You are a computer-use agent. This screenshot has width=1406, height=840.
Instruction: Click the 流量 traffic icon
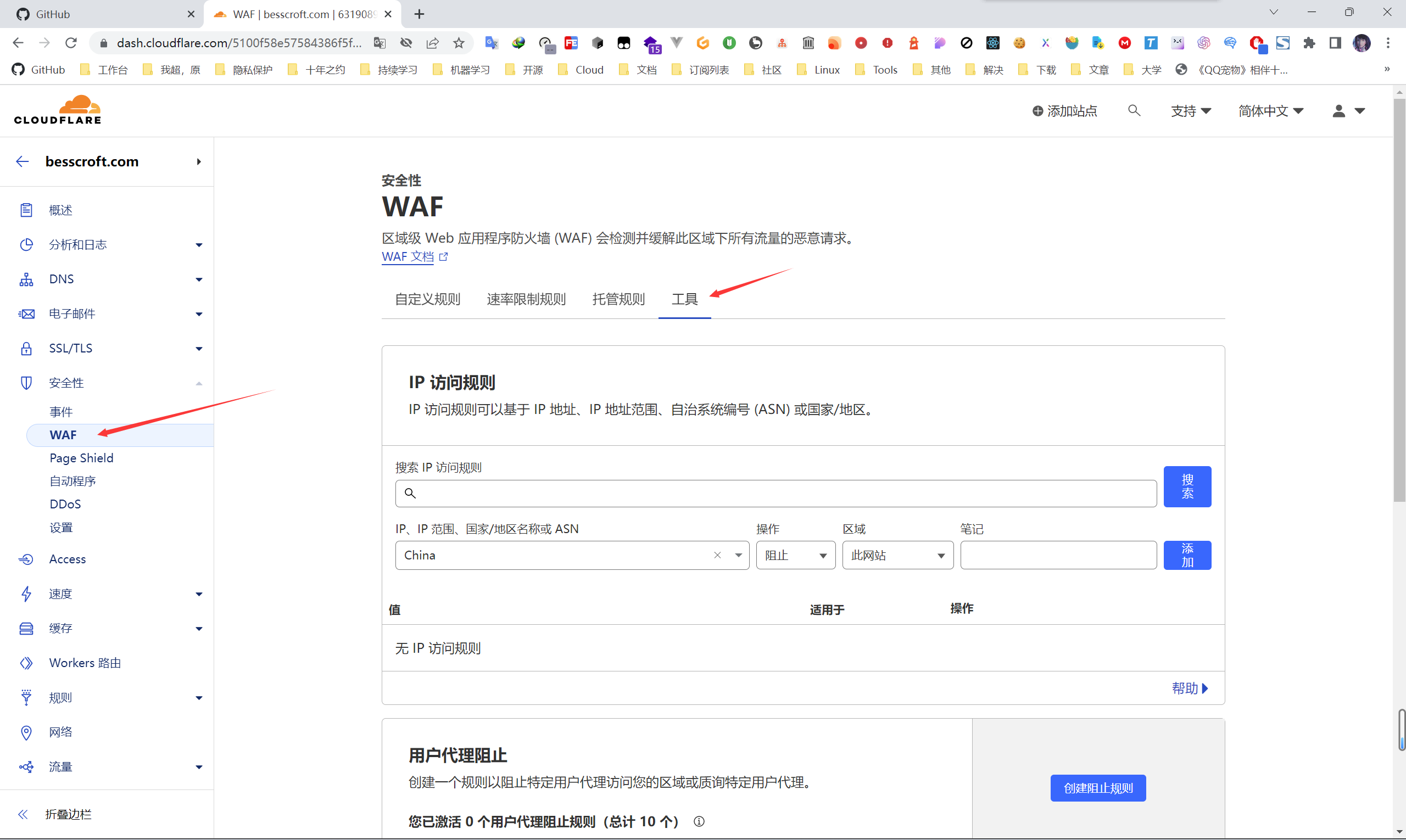coord(26,767)
